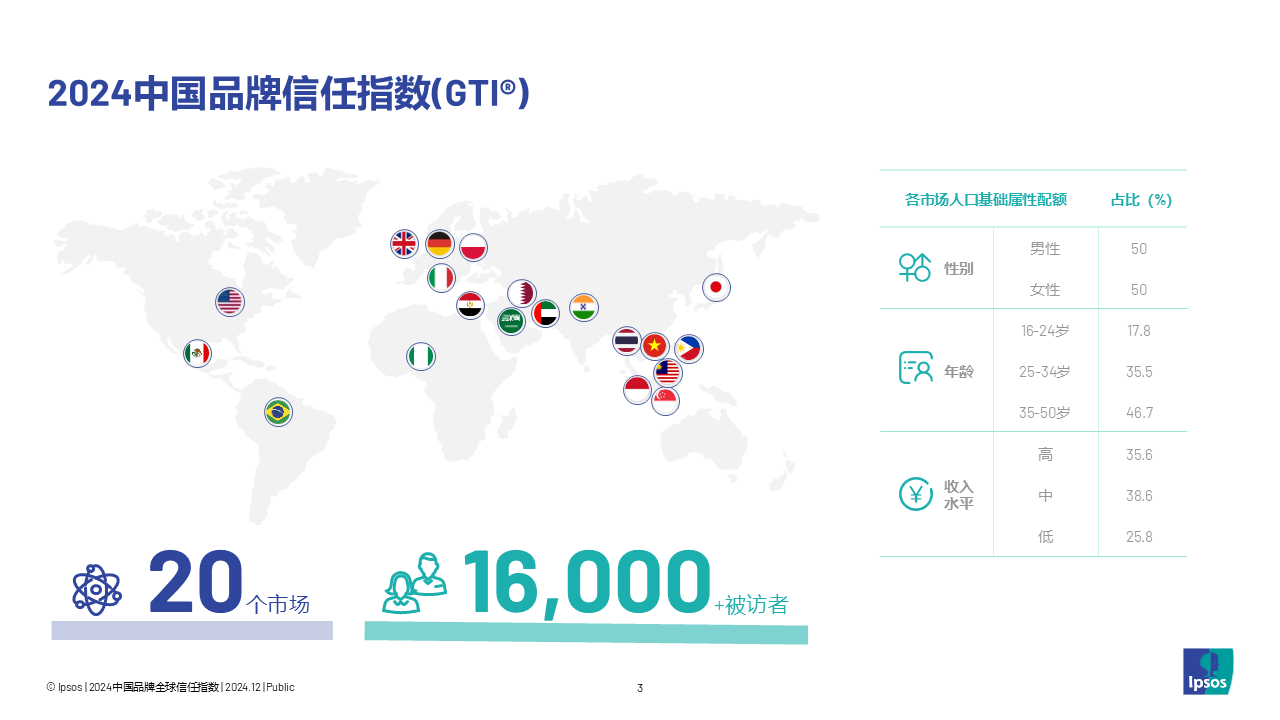The height and width of the screenshot is (720, 1280).
Task: Select the Germany flag on the map
Action: click(x=439, y=244)
